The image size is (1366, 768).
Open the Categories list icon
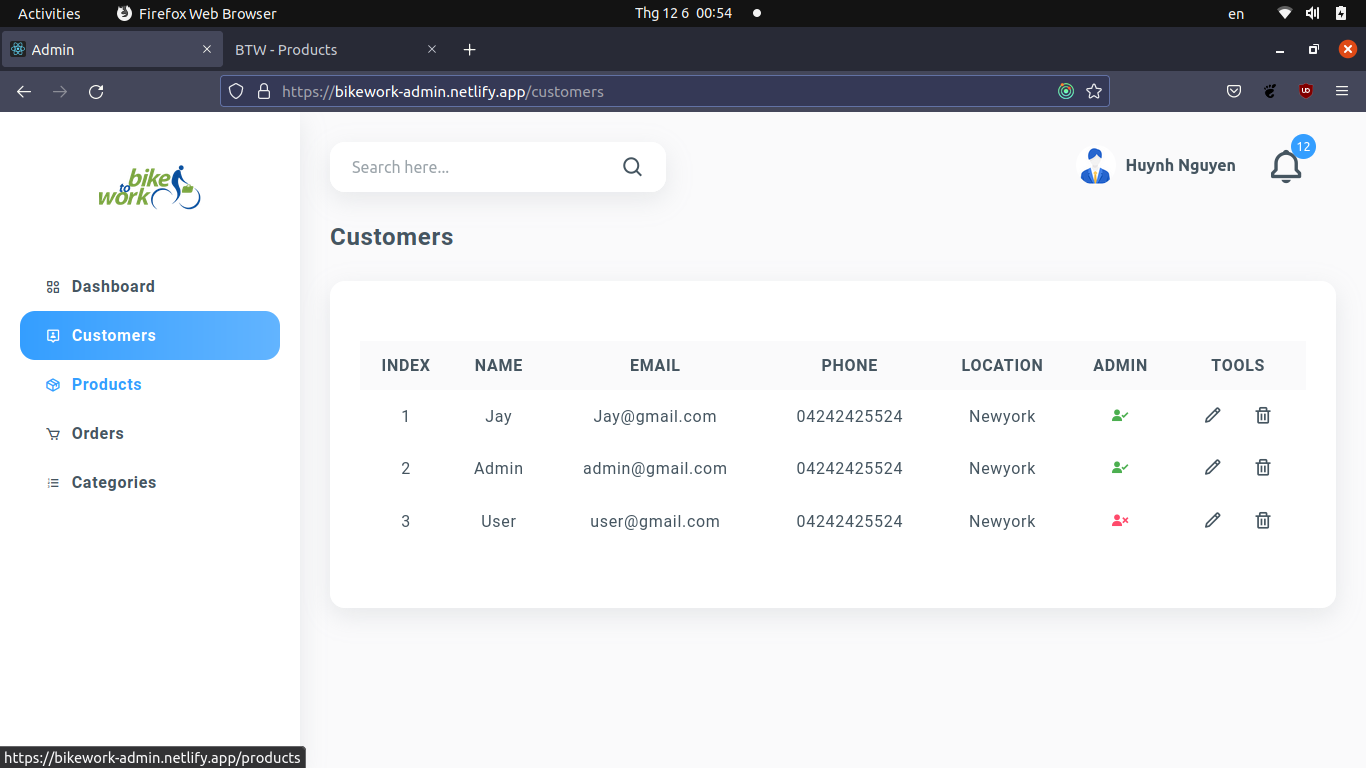click(52, 482)
